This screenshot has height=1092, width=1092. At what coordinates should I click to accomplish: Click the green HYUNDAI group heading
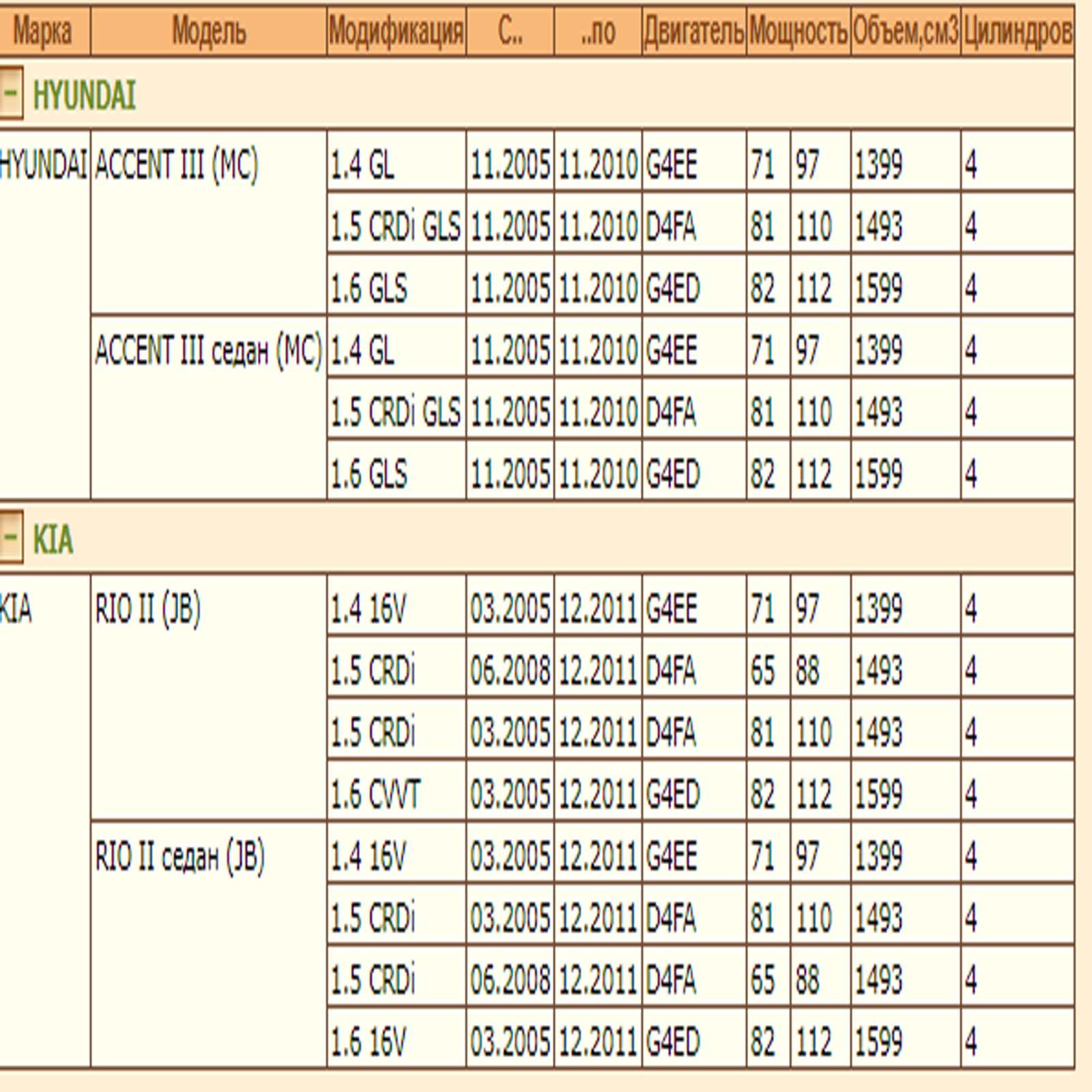[84, 94]
